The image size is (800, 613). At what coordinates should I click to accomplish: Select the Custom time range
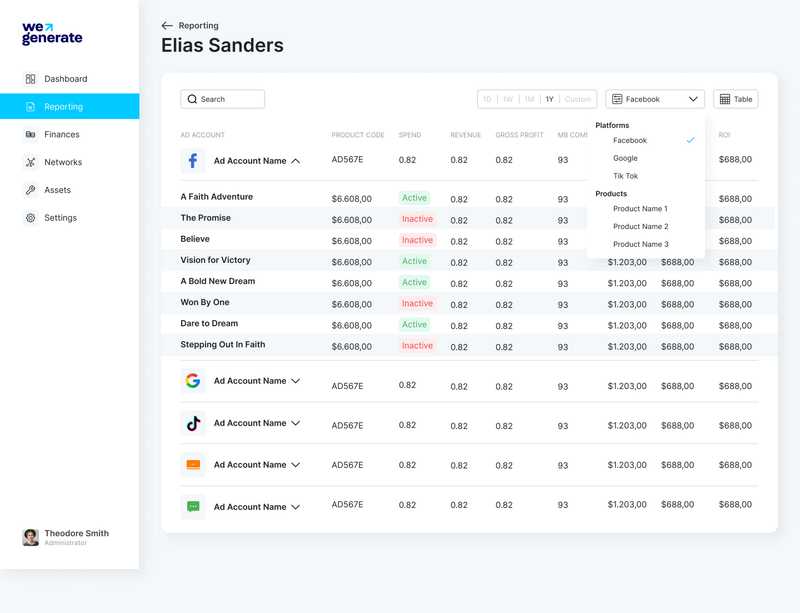tap(578, 99)
